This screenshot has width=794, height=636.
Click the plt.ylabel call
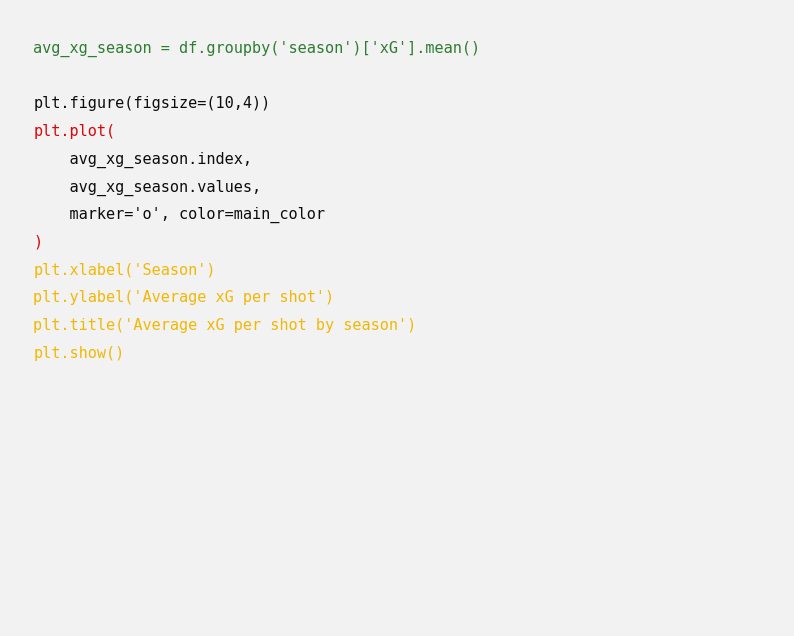click(x=78, y=297)
